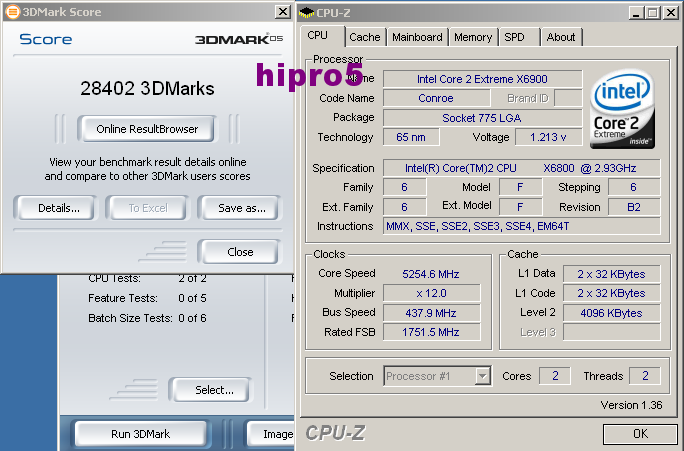Image resolution: width=684 pixels, height=451 pixels.
Task: Click the Run 3DMark button
Action: 140,434
